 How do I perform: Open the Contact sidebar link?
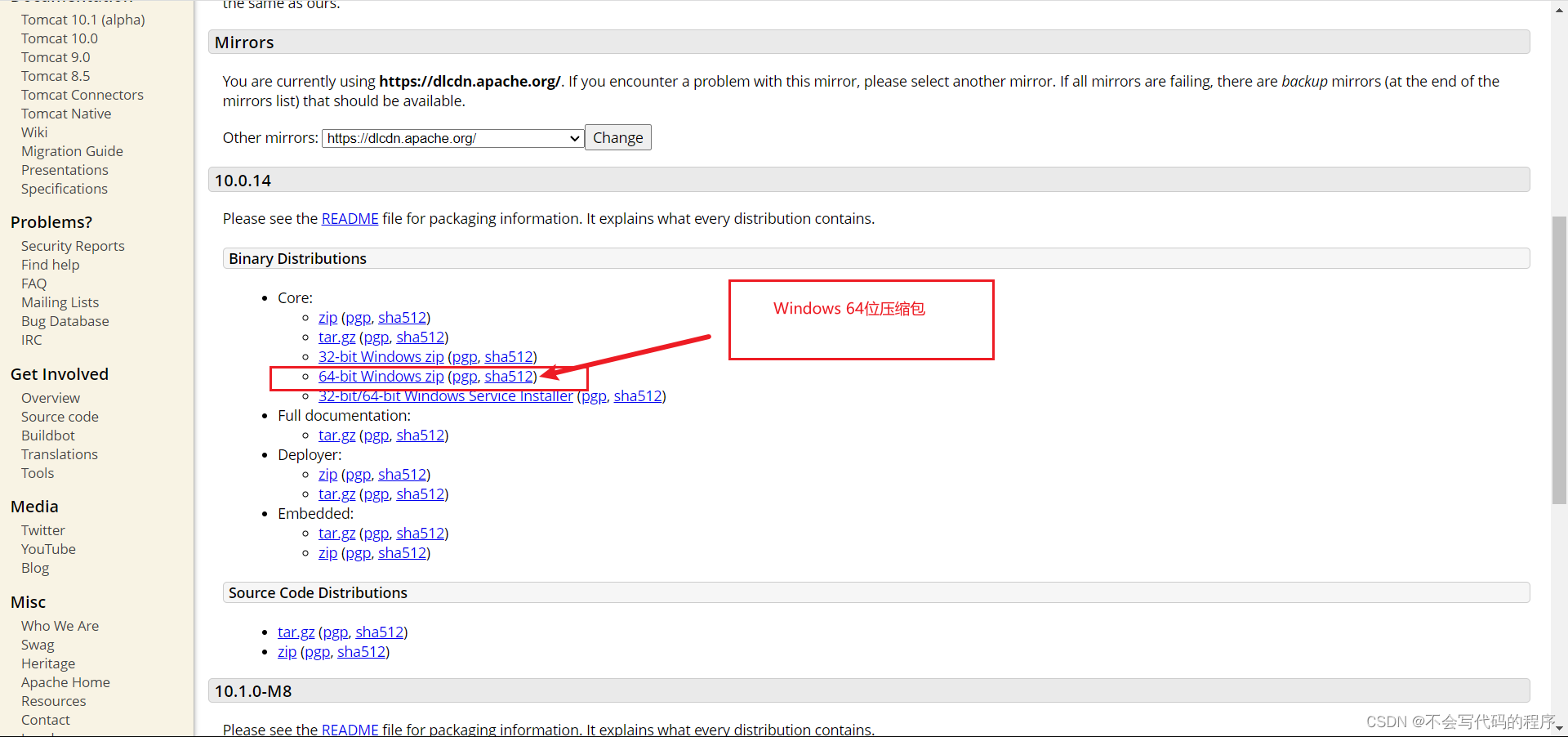pos(46,720)
